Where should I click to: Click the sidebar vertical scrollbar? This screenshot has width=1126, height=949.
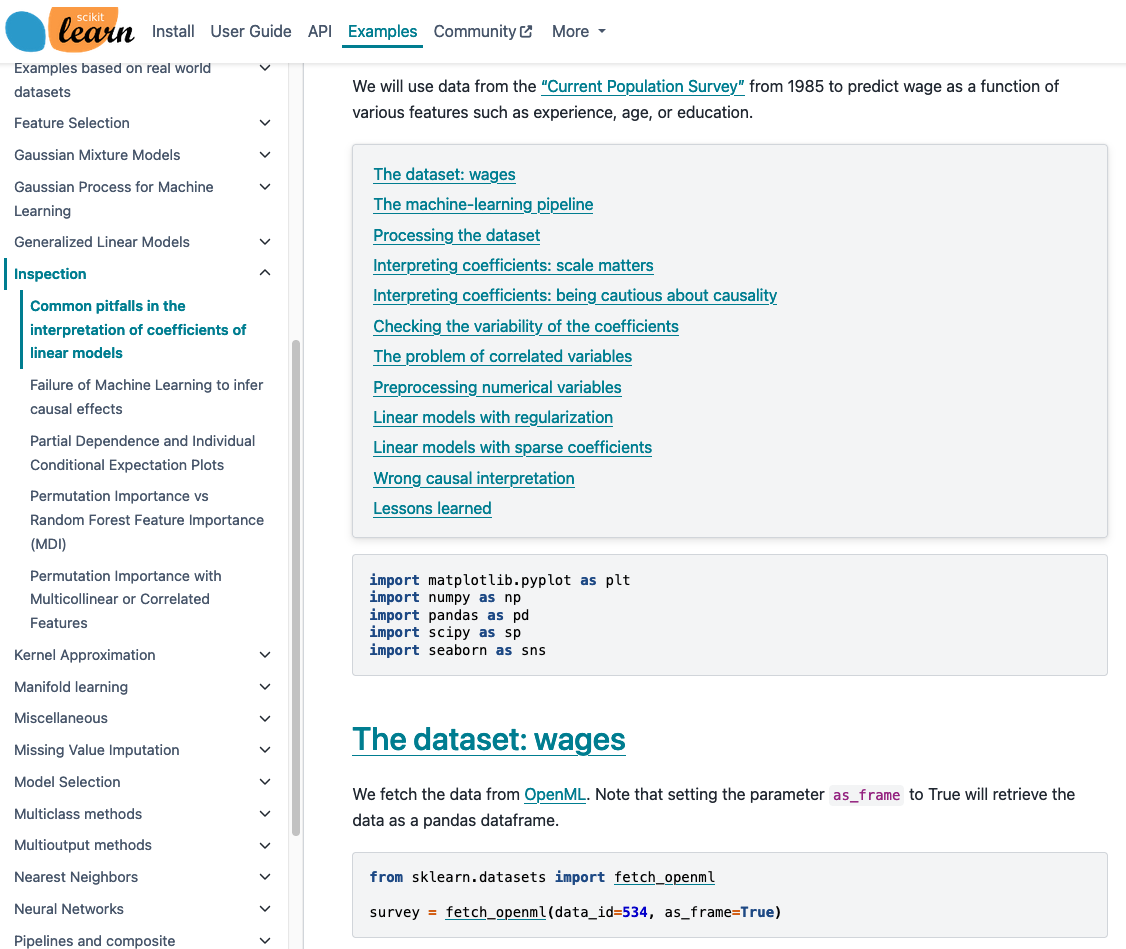point(295,588)
